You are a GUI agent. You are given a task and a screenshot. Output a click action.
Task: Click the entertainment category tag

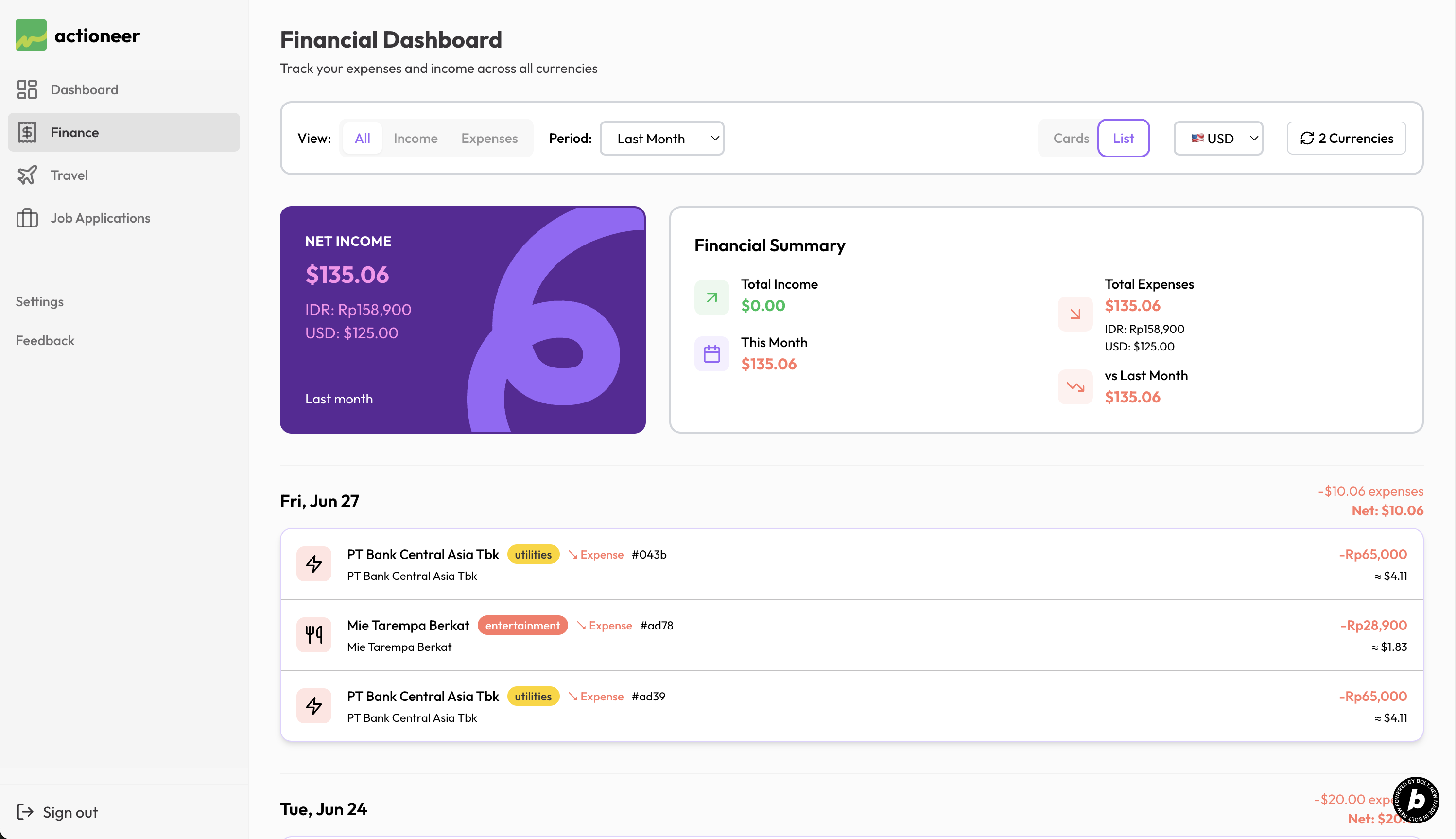522,626
